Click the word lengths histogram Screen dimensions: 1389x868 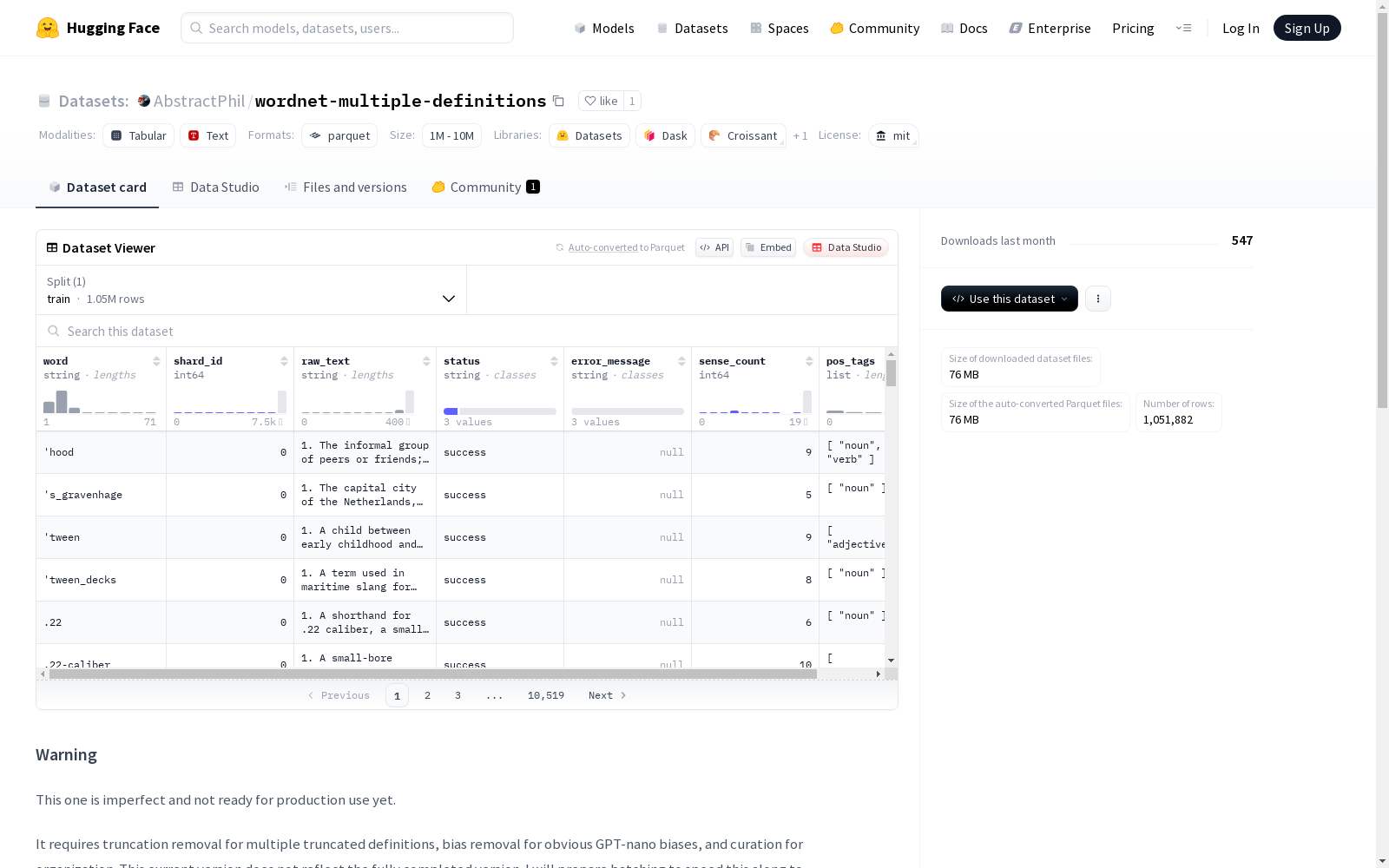[x=100, y=402]
